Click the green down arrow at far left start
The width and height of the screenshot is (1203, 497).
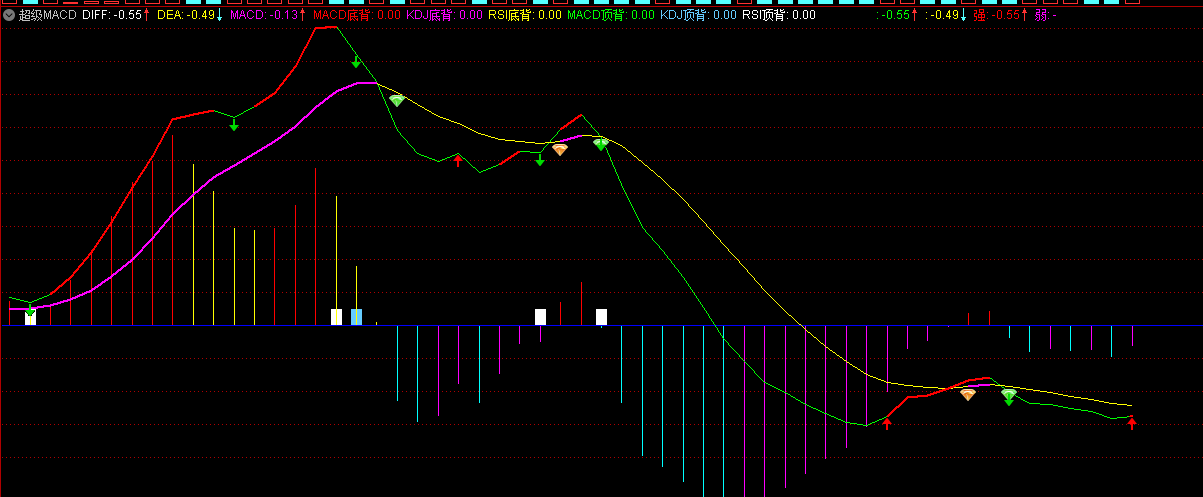(x=30, y=313)
